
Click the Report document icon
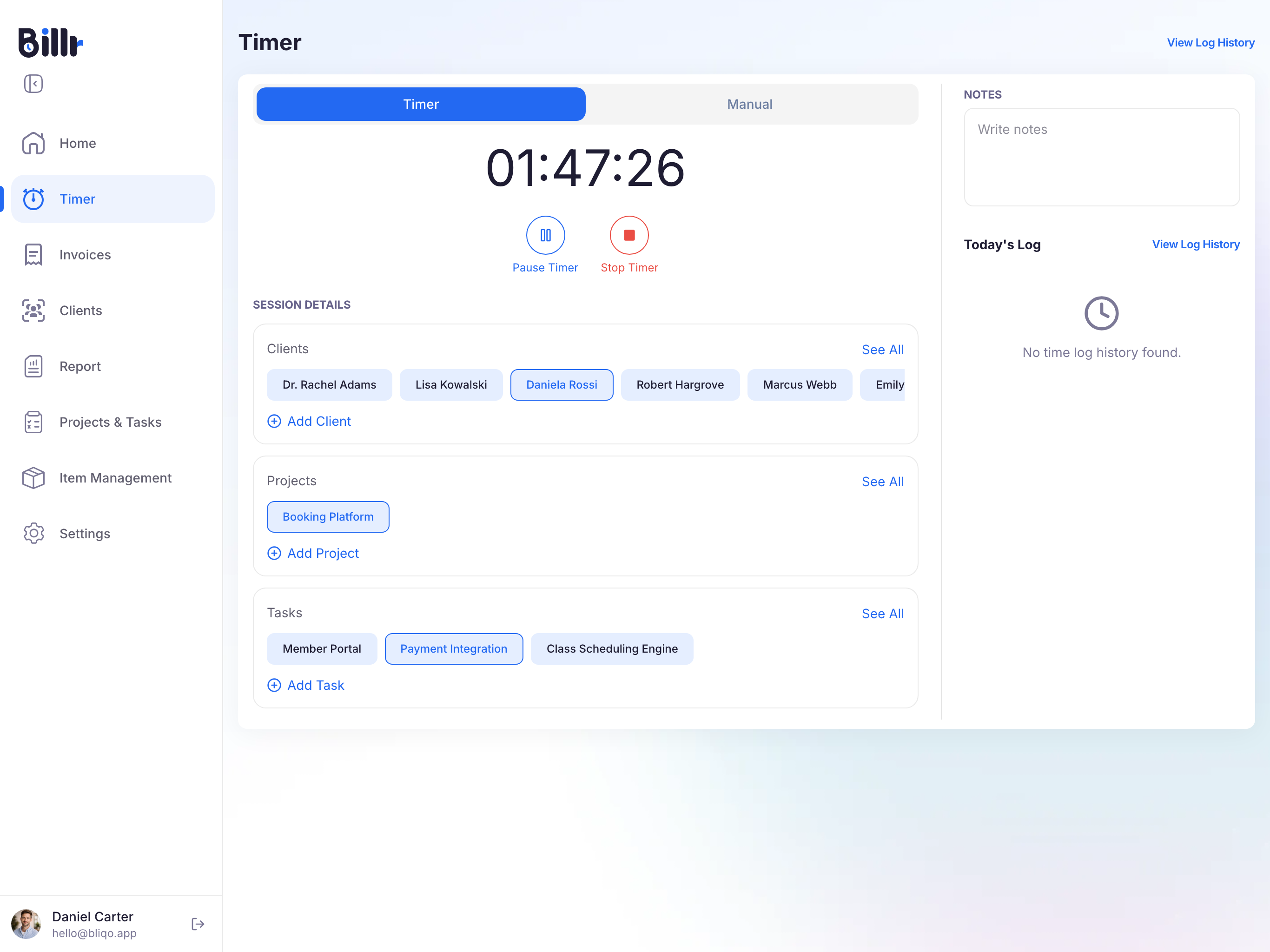tap(33, 366)
